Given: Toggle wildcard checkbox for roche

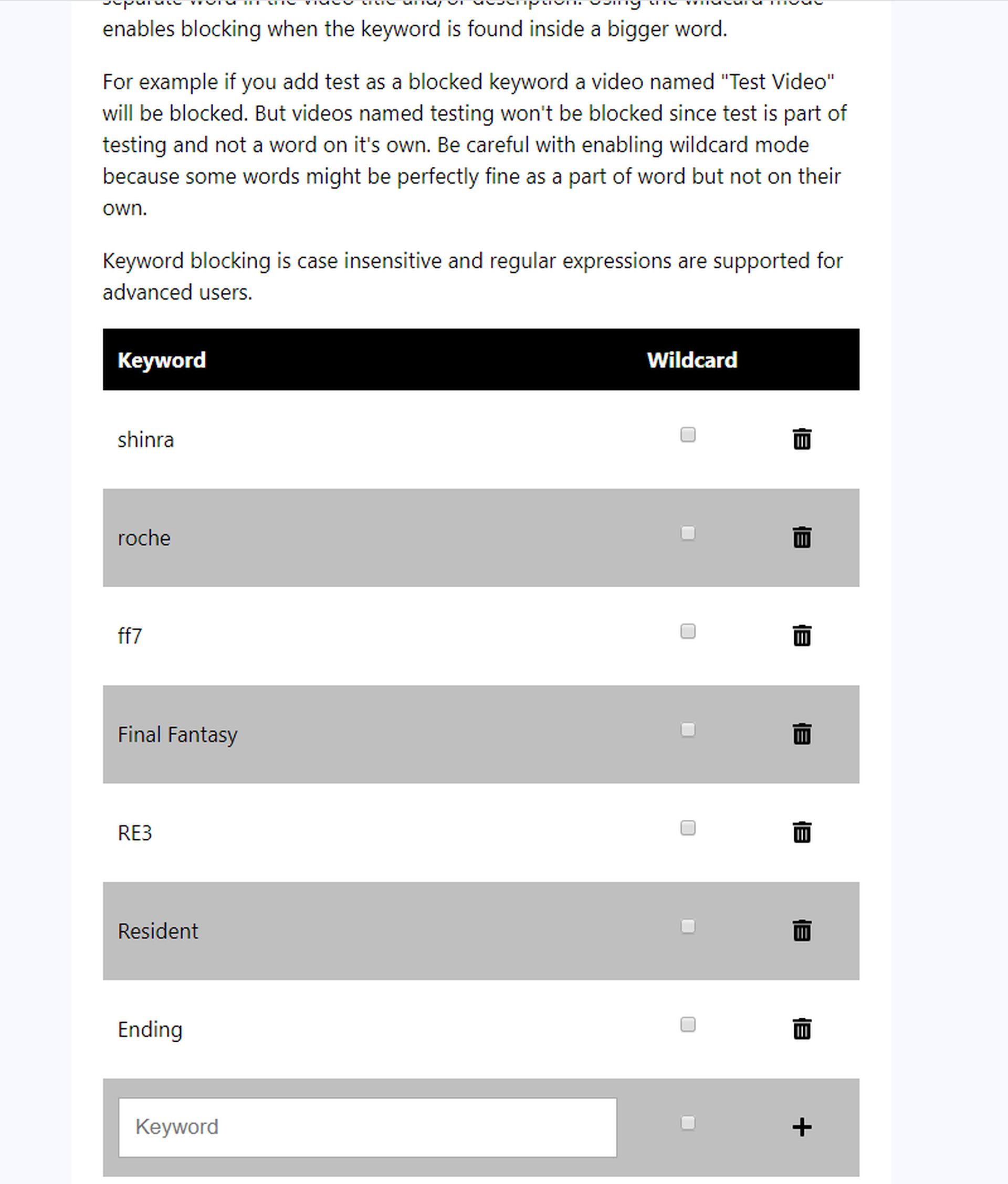Looking at the screenshot, I should 688,533.
